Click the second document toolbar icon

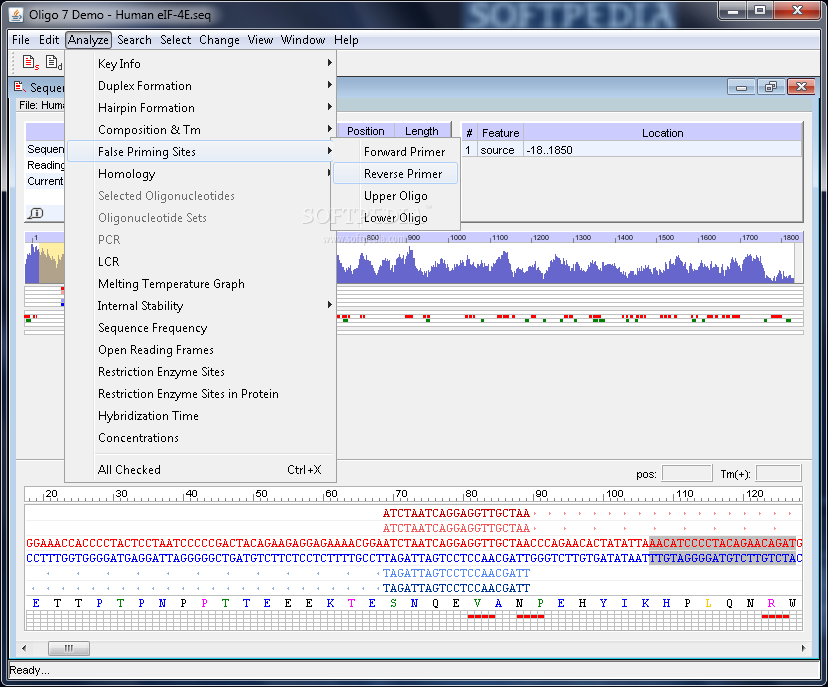pos(53,63)
